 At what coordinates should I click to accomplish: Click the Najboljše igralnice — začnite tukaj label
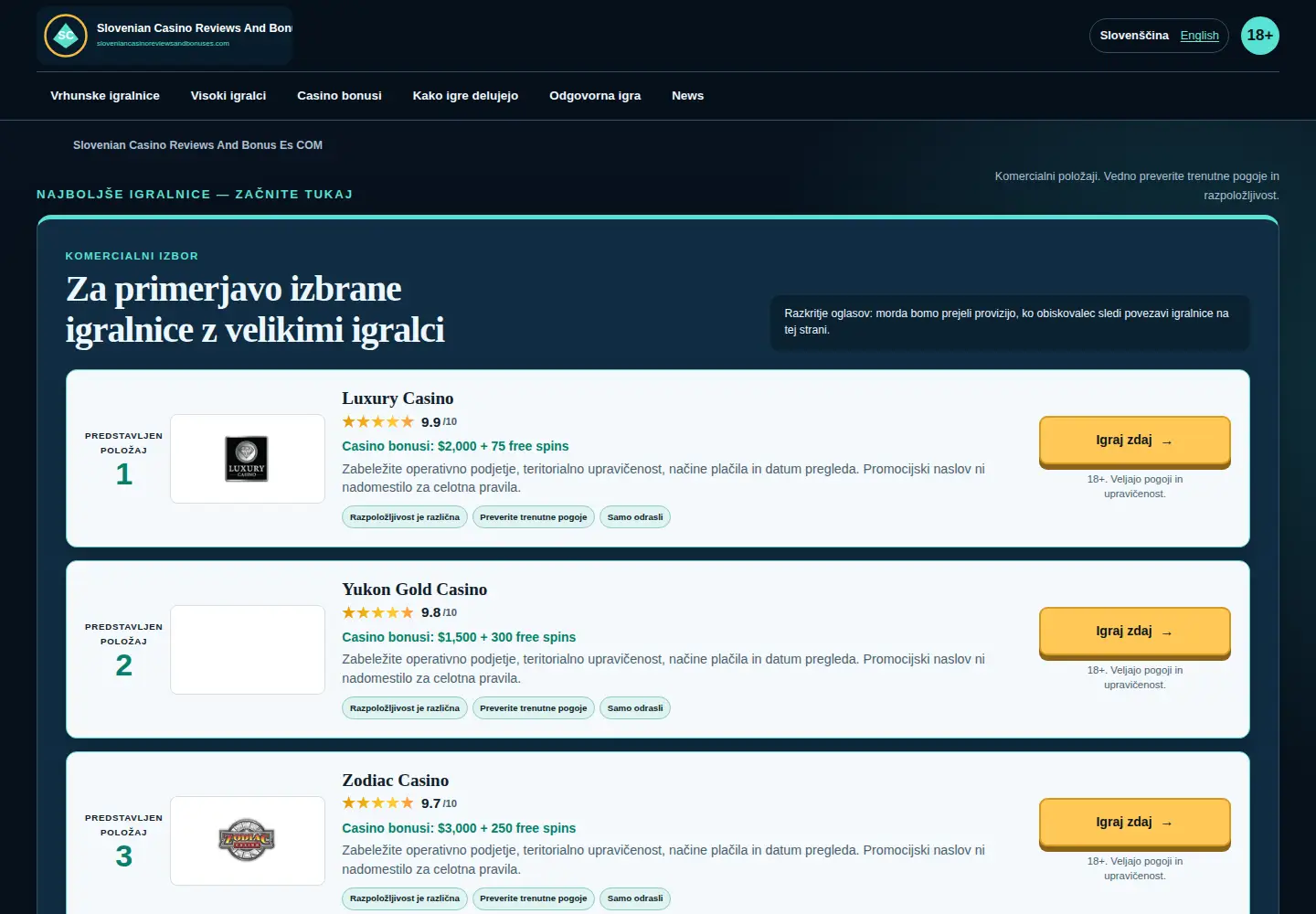(x=195, y=195)
